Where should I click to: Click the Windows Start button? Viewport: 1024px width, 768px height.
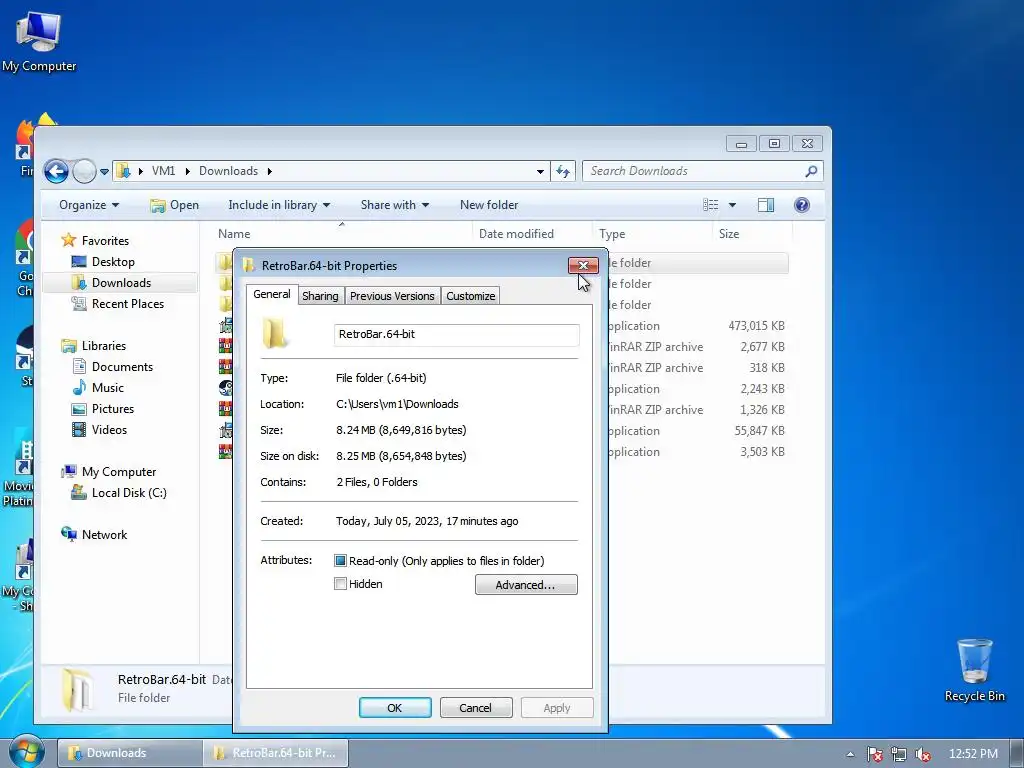(x=27, y=752)
